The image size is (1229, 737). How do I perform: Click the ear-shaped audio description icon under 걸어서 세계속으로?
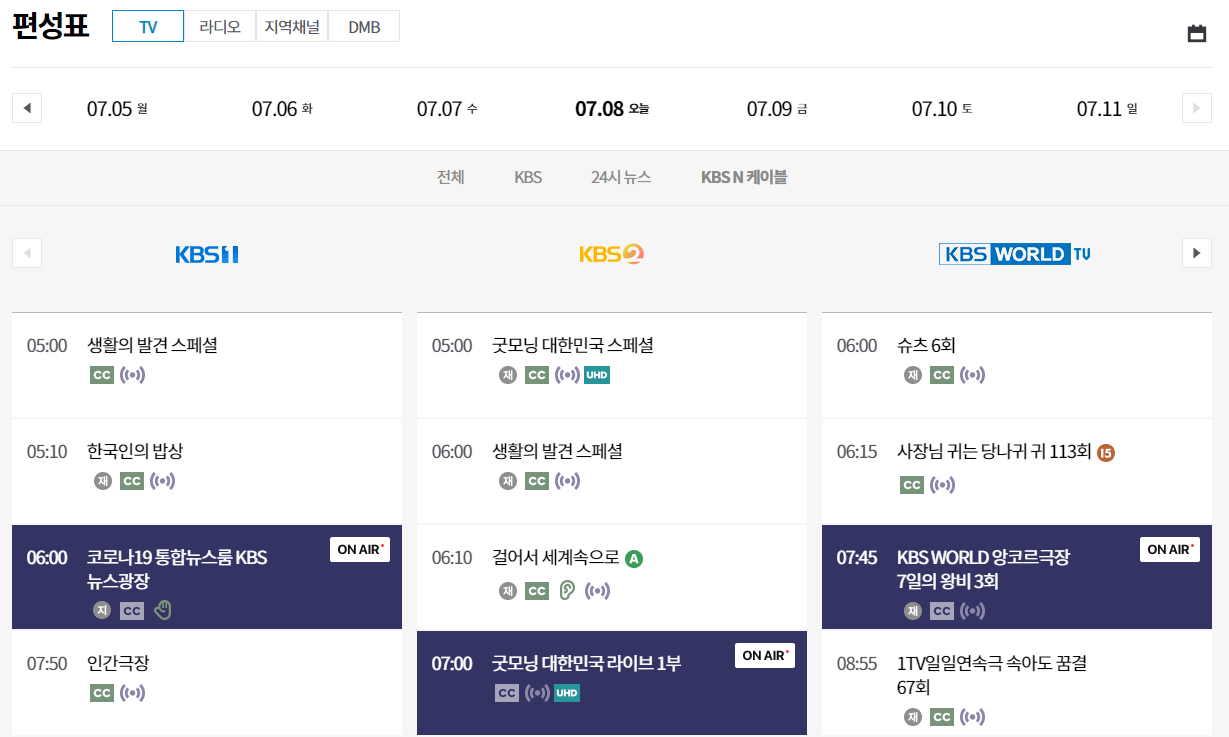[x=566, y=590]
